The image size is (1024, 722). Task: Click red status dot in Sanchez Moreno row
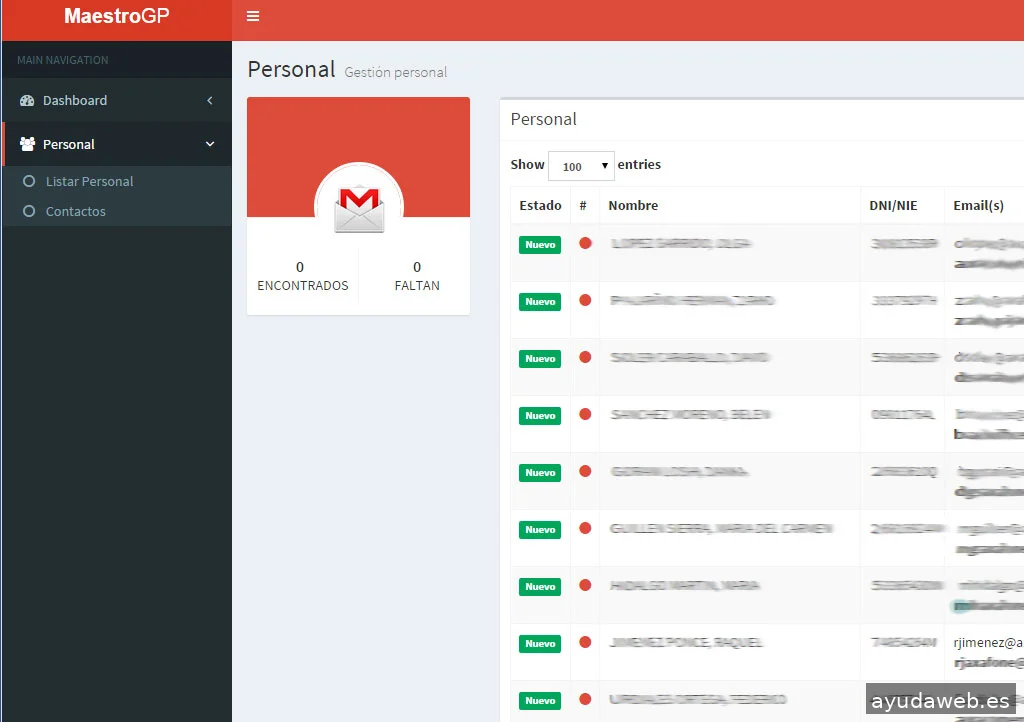(x=585, y=414)
